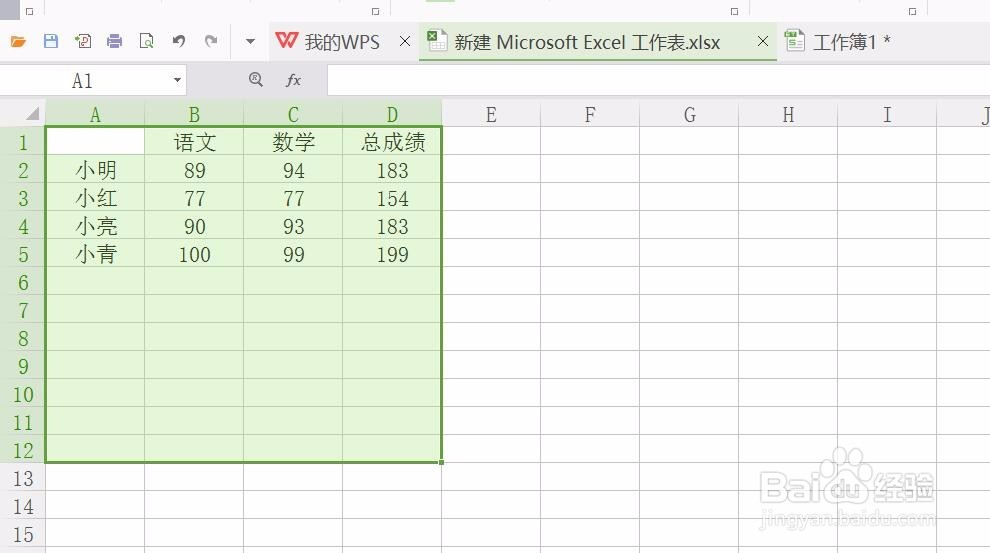Click cell containing 语文

click(x=194, y=142)
